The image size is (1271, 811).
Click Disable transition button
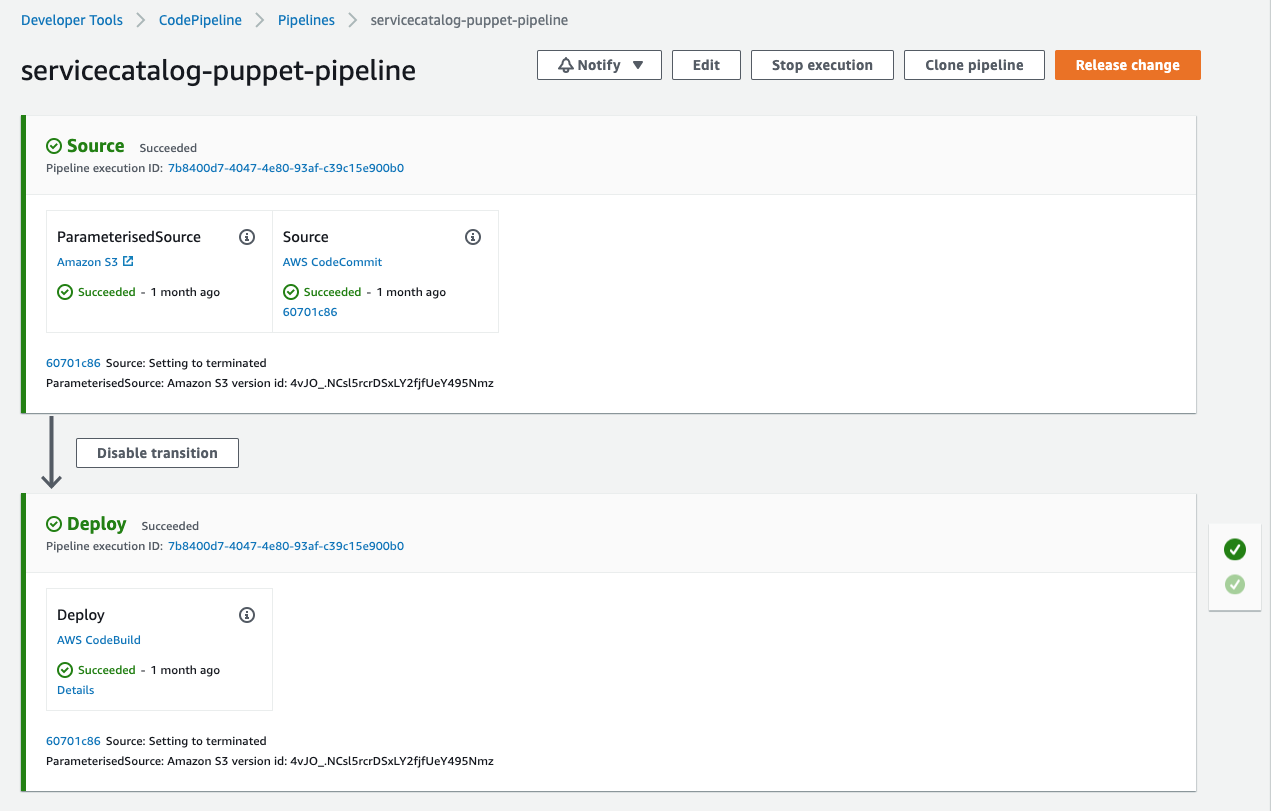click(157, 453)
